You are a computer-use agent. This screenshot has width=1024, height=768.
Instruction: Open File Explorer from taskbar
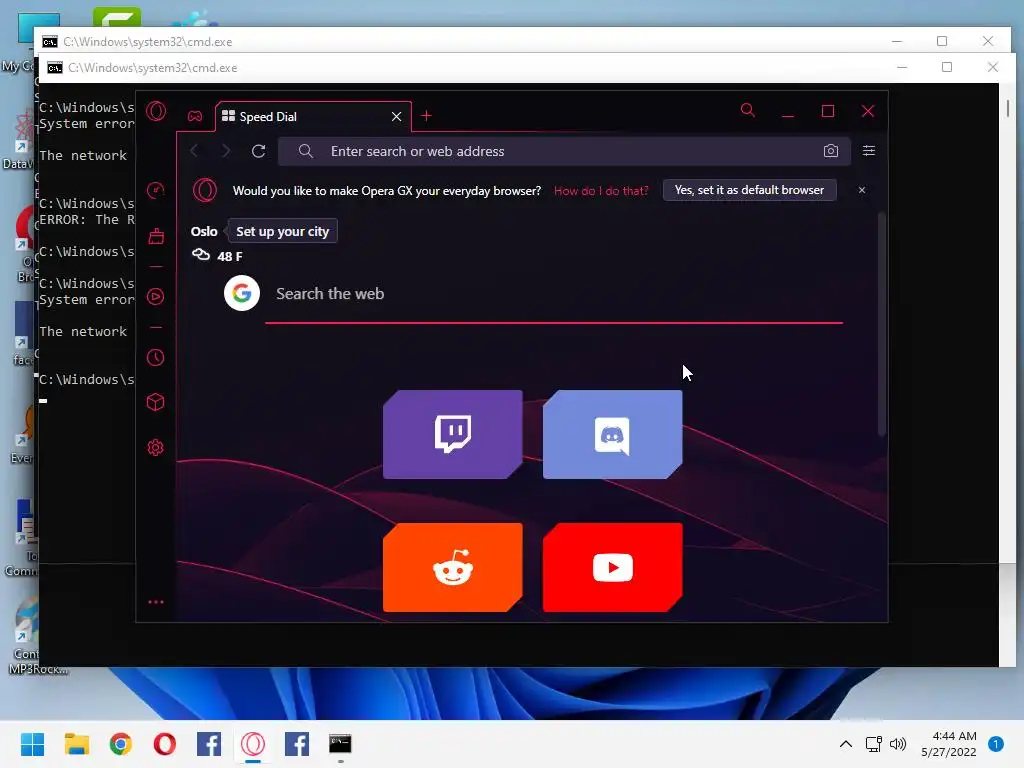click(x=76, y=744)
